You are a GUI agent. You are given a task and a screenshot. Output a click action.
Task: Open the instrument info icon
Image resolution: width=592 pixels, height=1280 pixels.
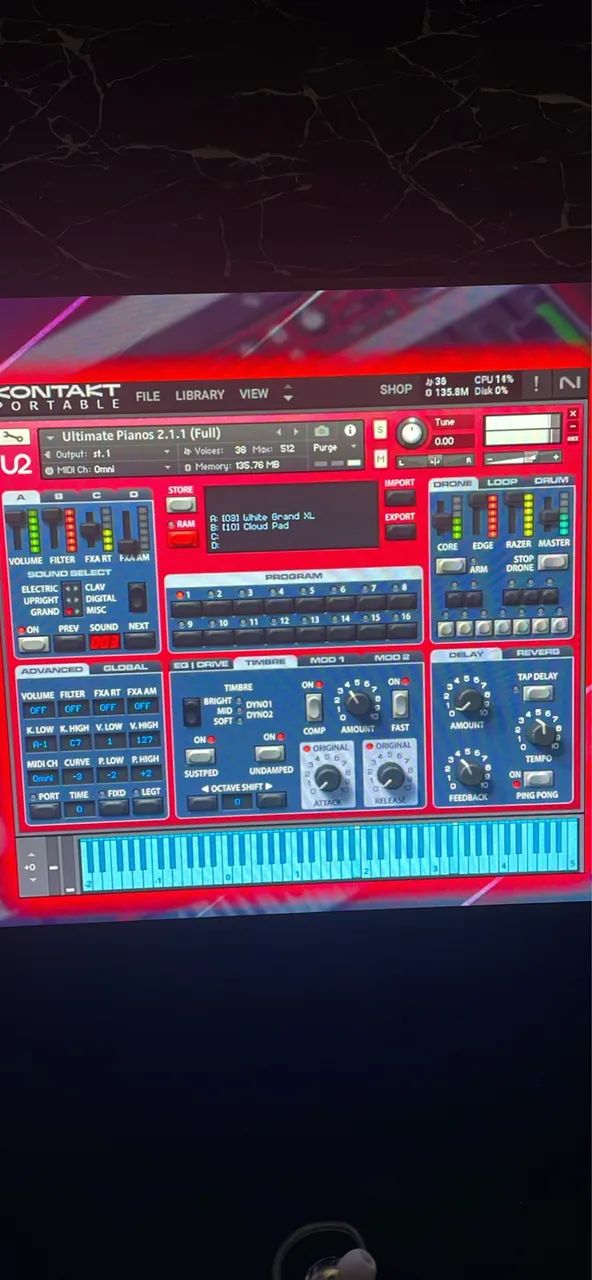(x=349, y=431)
